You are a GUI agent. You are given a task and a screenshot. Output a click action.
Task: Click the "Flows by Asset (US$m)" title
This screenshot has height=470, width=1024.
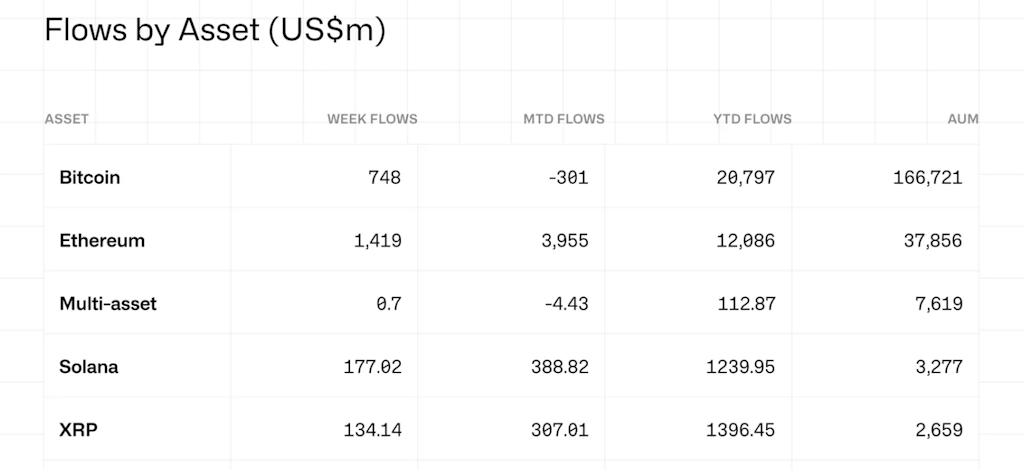tap(215, 30)
